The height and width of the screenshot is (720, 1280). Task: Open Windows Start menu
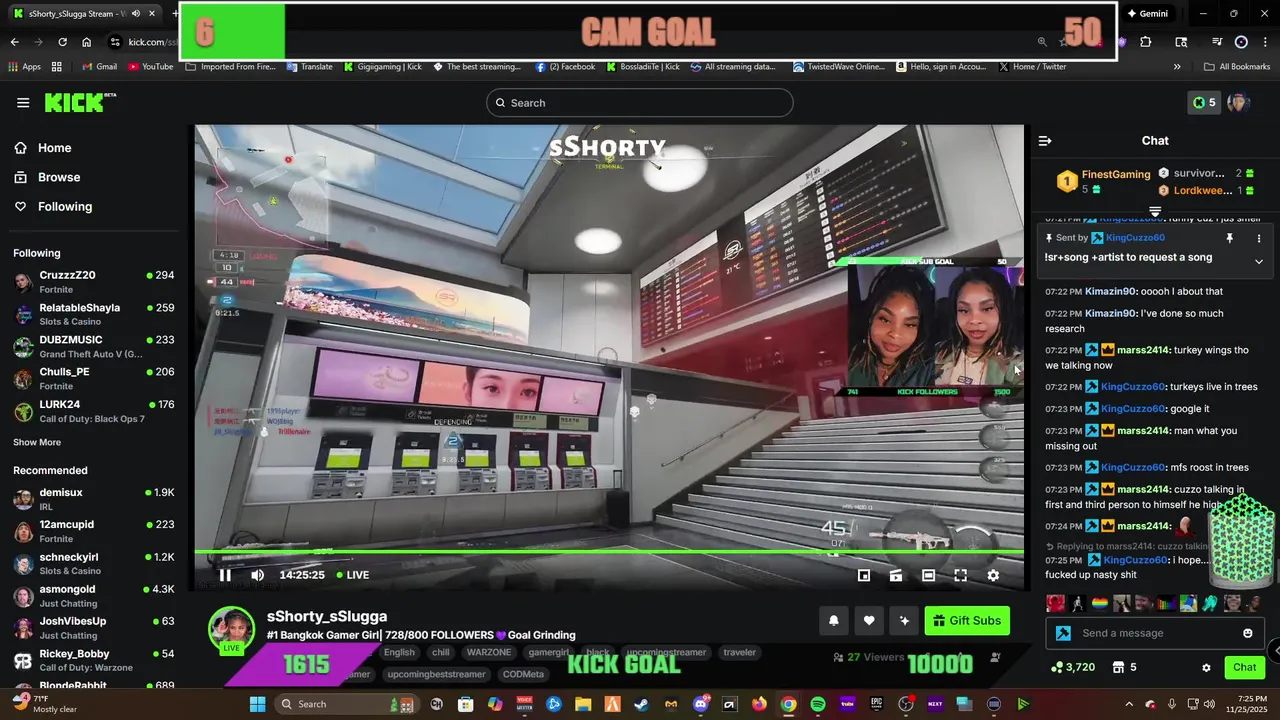[x=257, y=704]
